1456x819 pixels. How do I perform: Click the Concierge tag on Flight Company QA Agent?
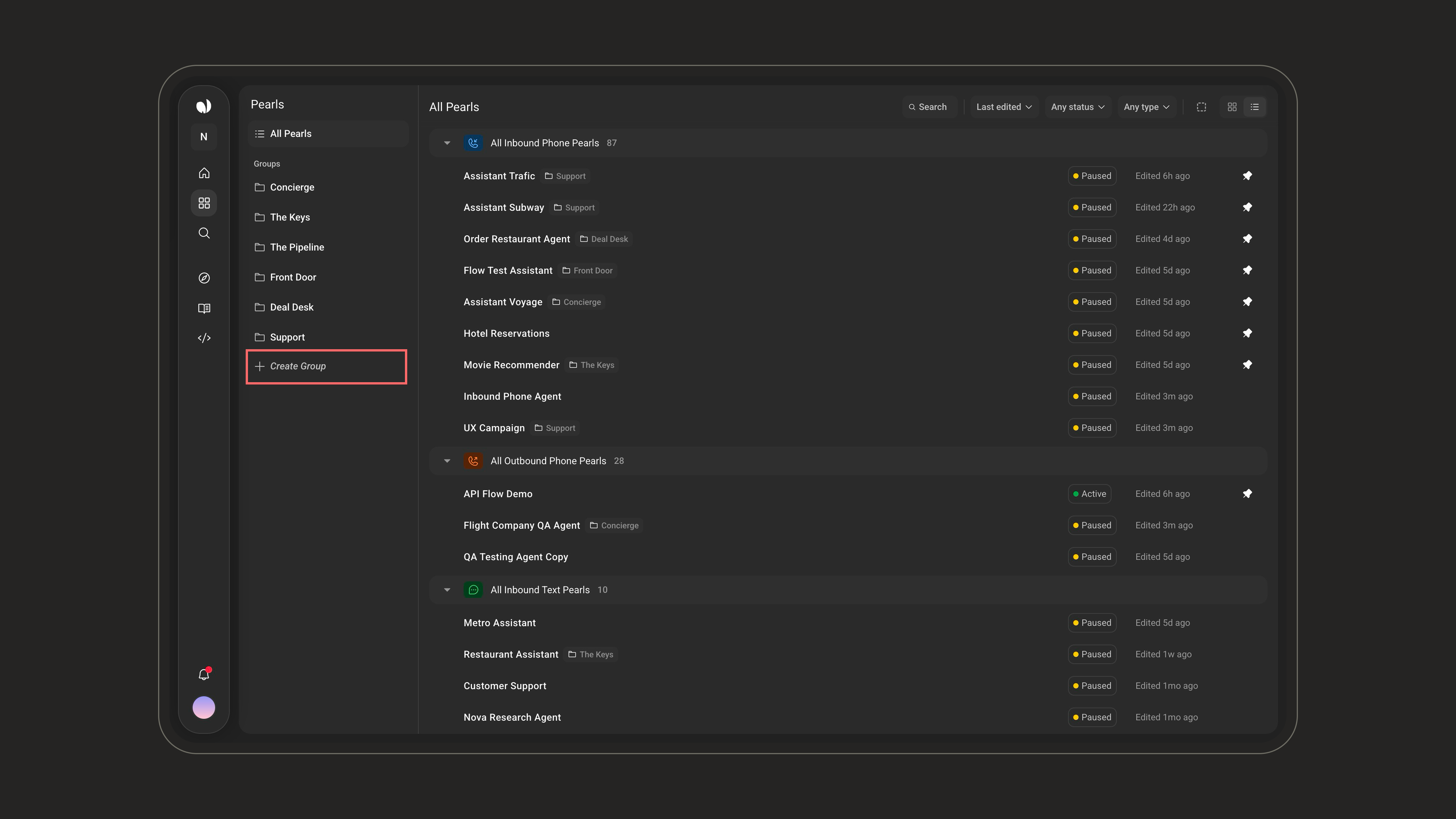614,526
